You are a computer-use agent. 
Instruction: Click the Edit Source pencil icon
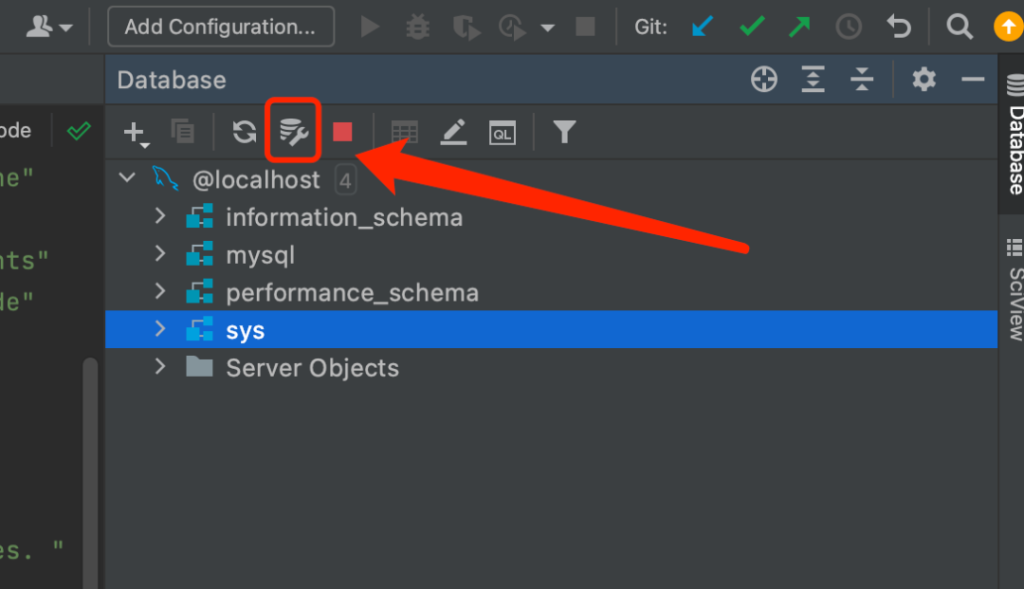point(454,132)
